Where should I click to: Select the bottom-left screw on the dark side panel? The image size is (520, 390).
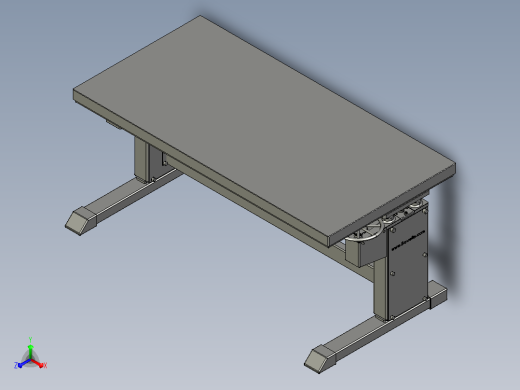click(x=392, y=317)
